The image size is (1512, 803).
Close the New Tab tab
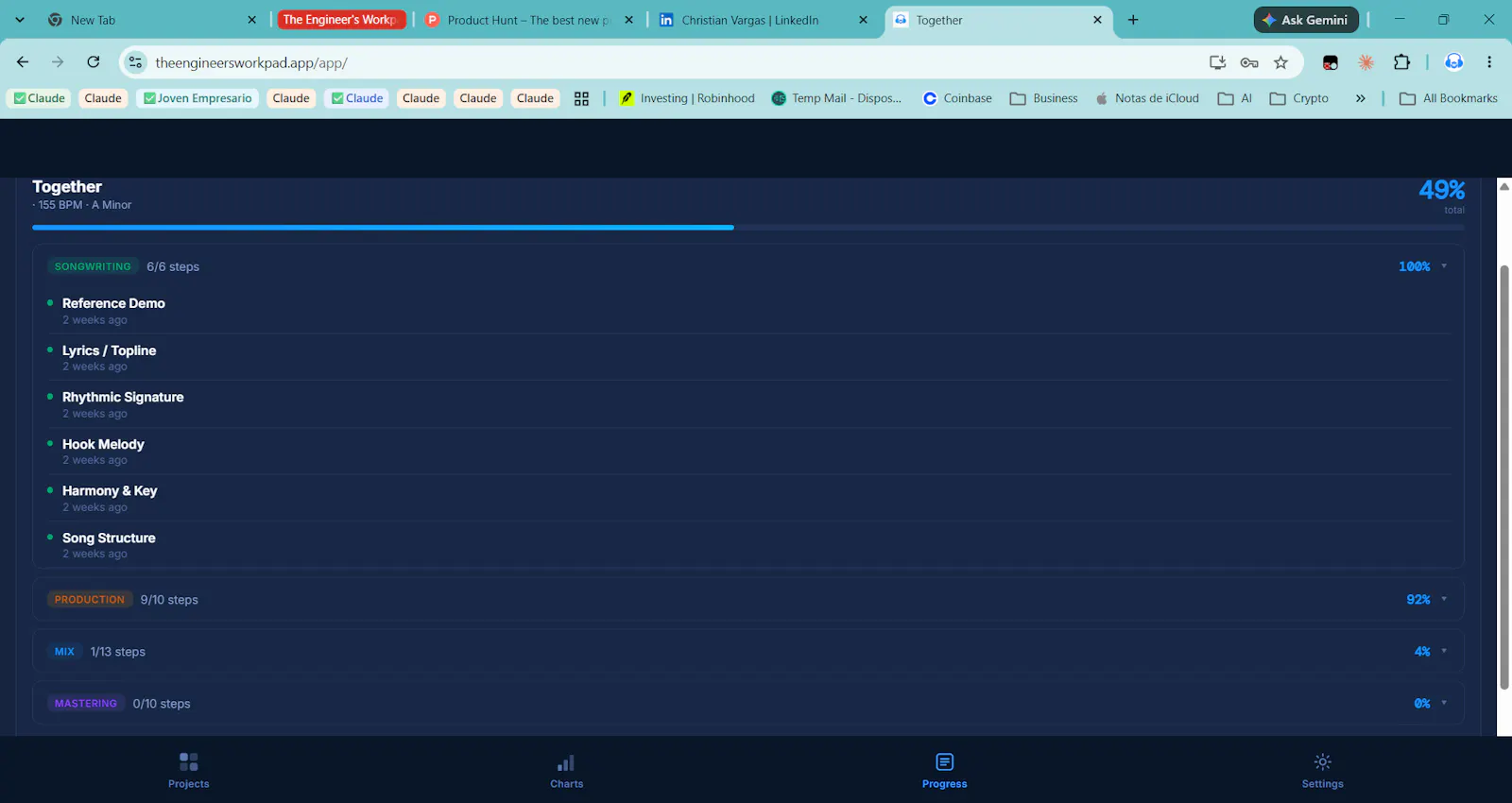click(x=251, y=20)
